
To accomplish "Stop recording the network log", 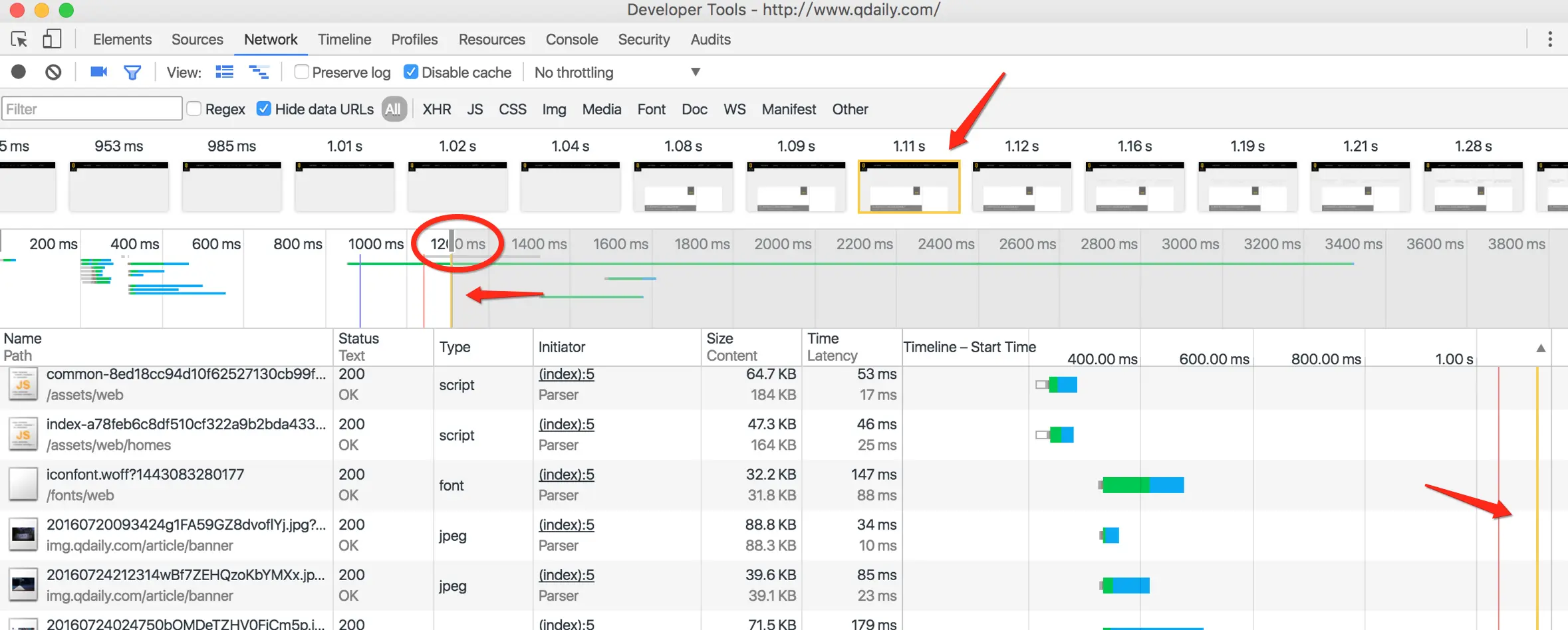I will click(19, 72).
